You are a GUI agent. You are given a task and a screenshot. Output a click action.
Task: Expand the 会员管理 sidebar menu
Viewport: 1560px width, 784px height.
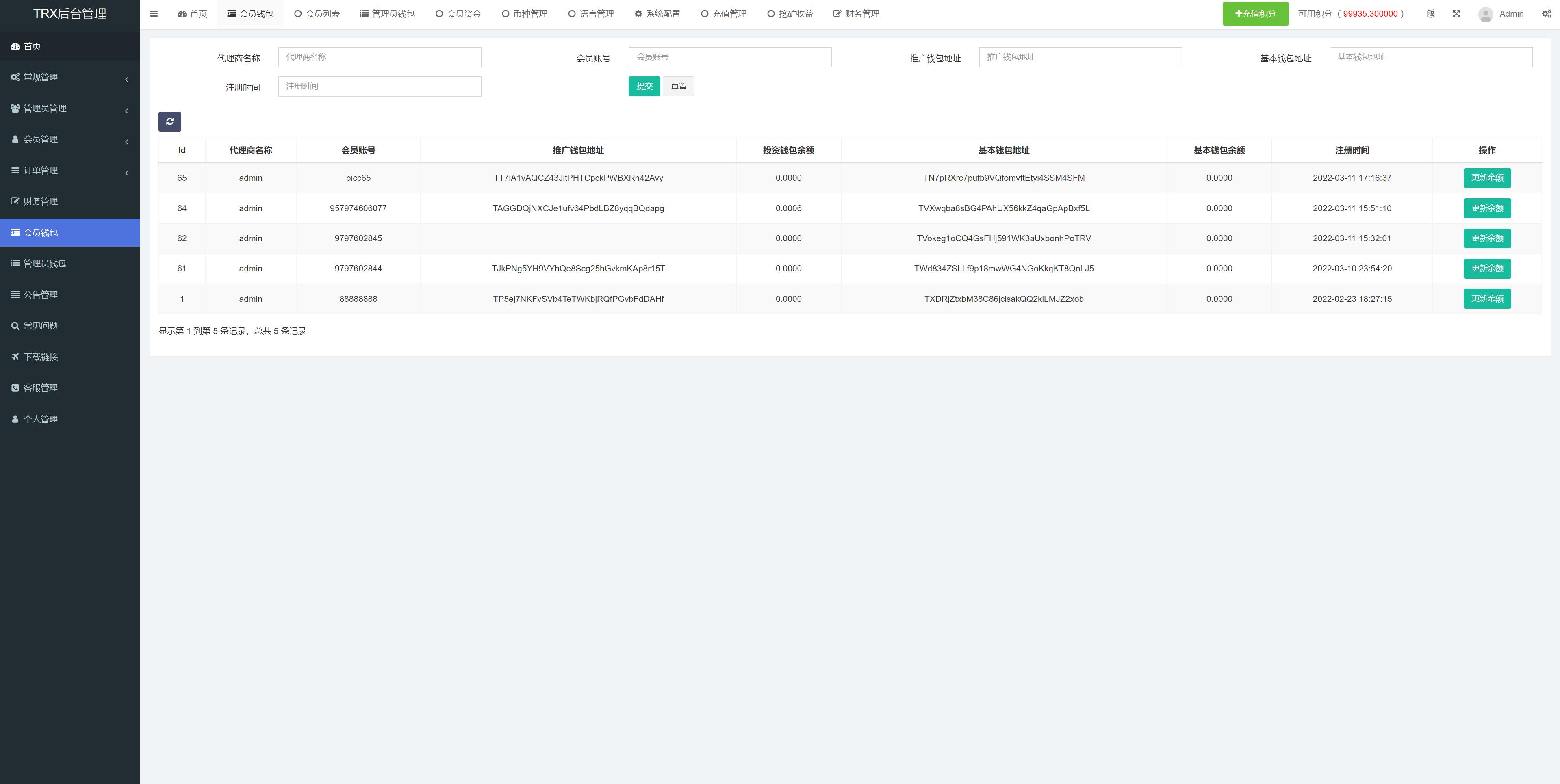pyautogui.click(x=70, y=139)
